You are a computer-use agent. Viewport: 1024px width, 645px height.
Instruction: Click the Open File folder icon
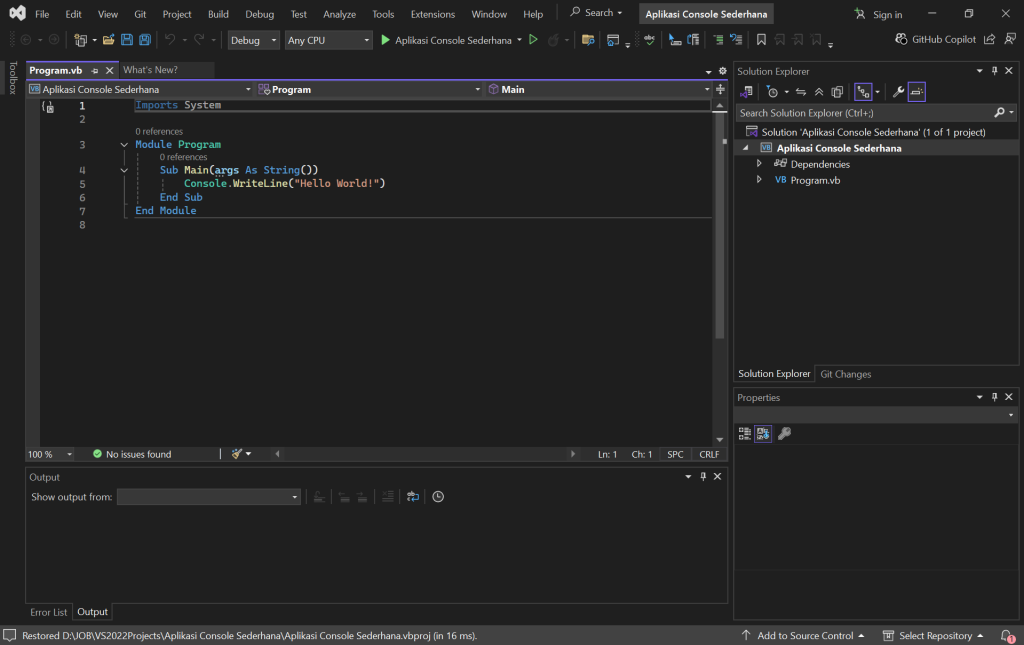(108, 40)
